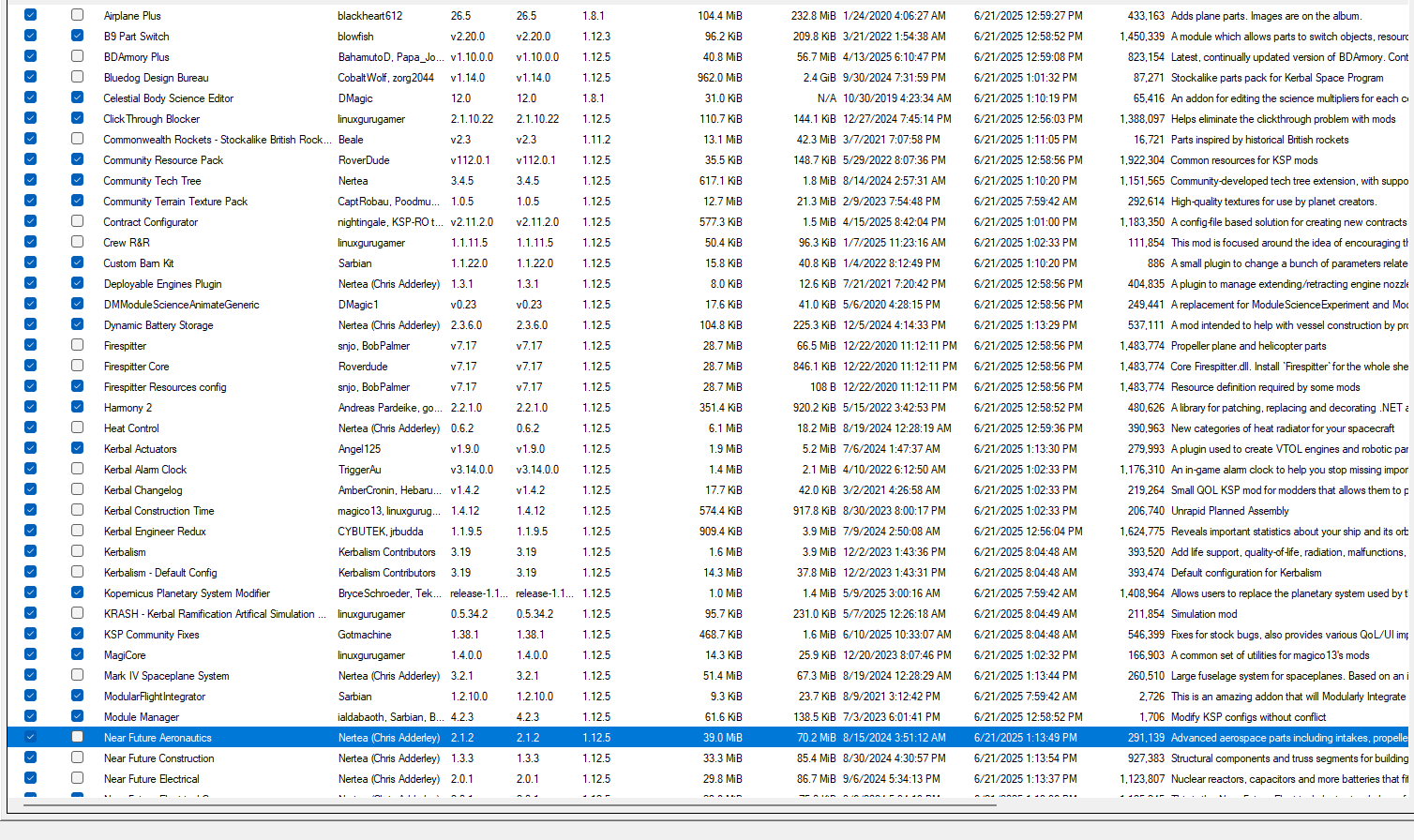Select the MagiCore mod name
Screen dimensions: 1414x840
pos(125,655)
